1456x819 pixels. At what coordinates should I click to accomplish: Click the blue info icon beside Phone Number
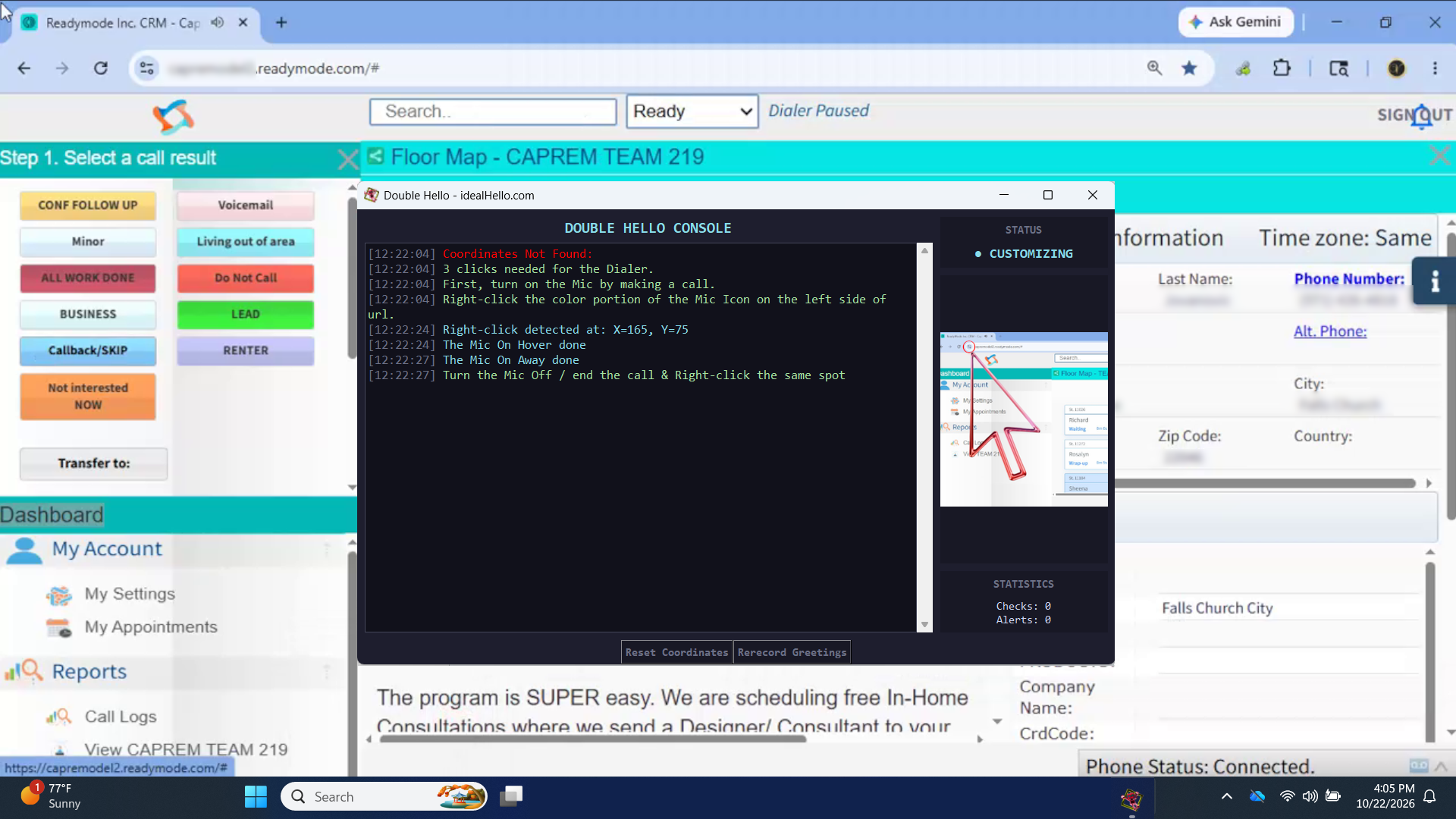coord(1434,281)
